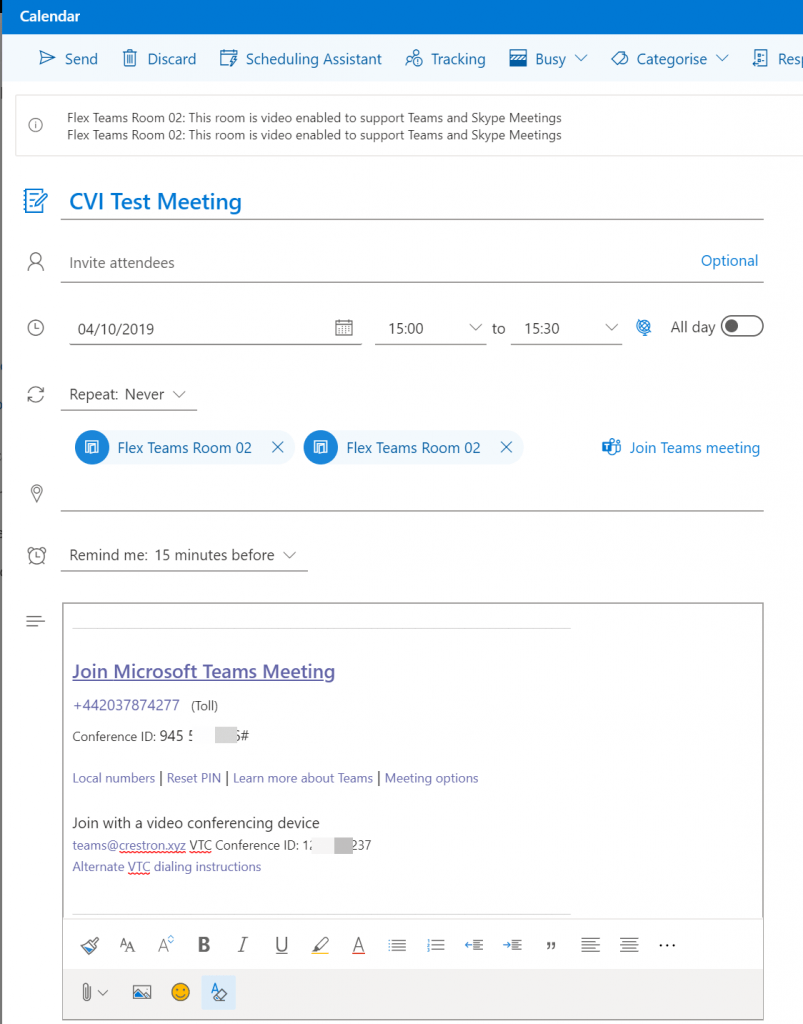Viewport: 803px width, 1024px height.
Task: Open the emoji picker
Action: 180,992
